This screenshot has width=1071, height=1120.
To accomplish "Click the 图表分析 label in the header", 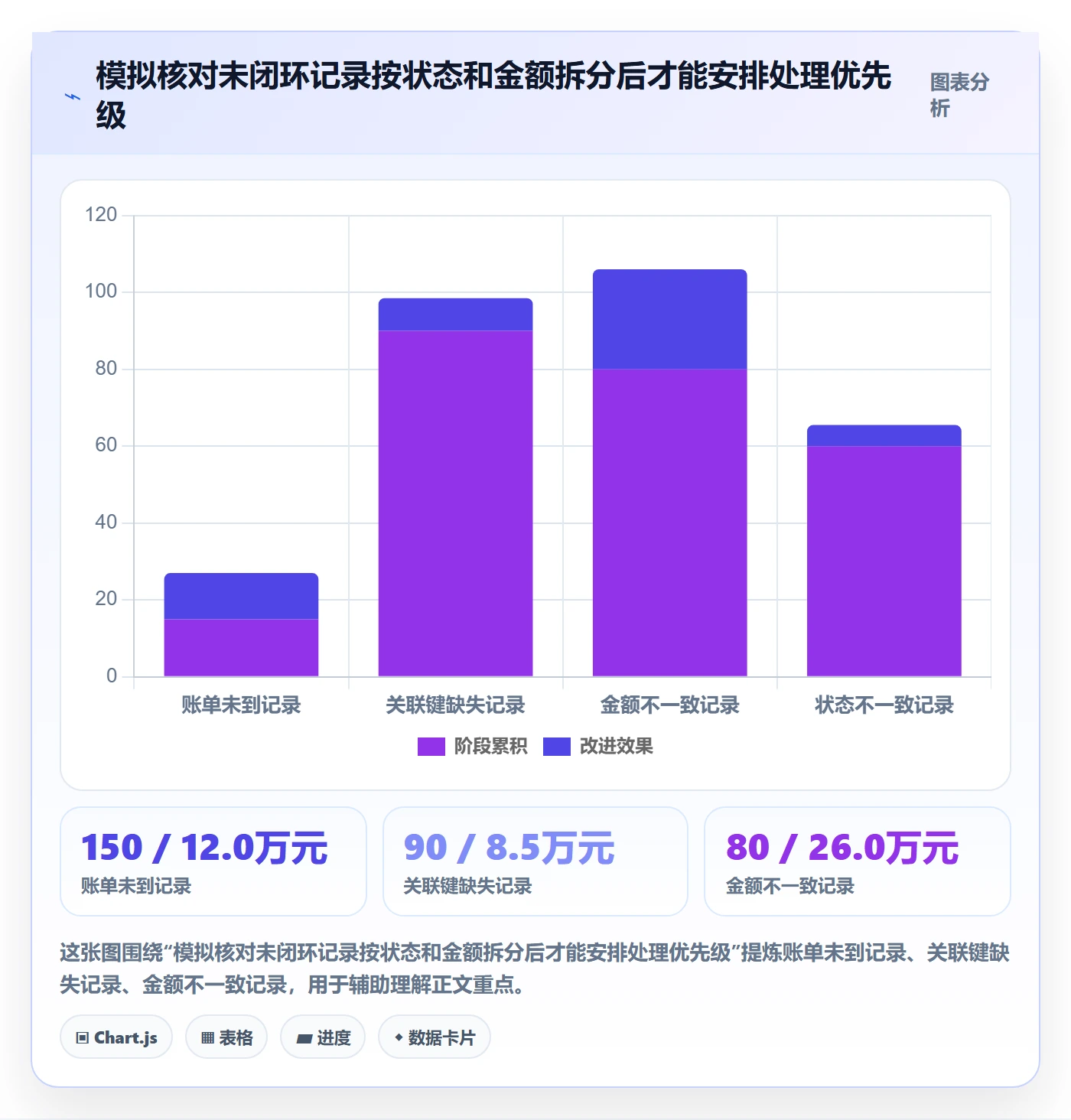I will (959, 95).
